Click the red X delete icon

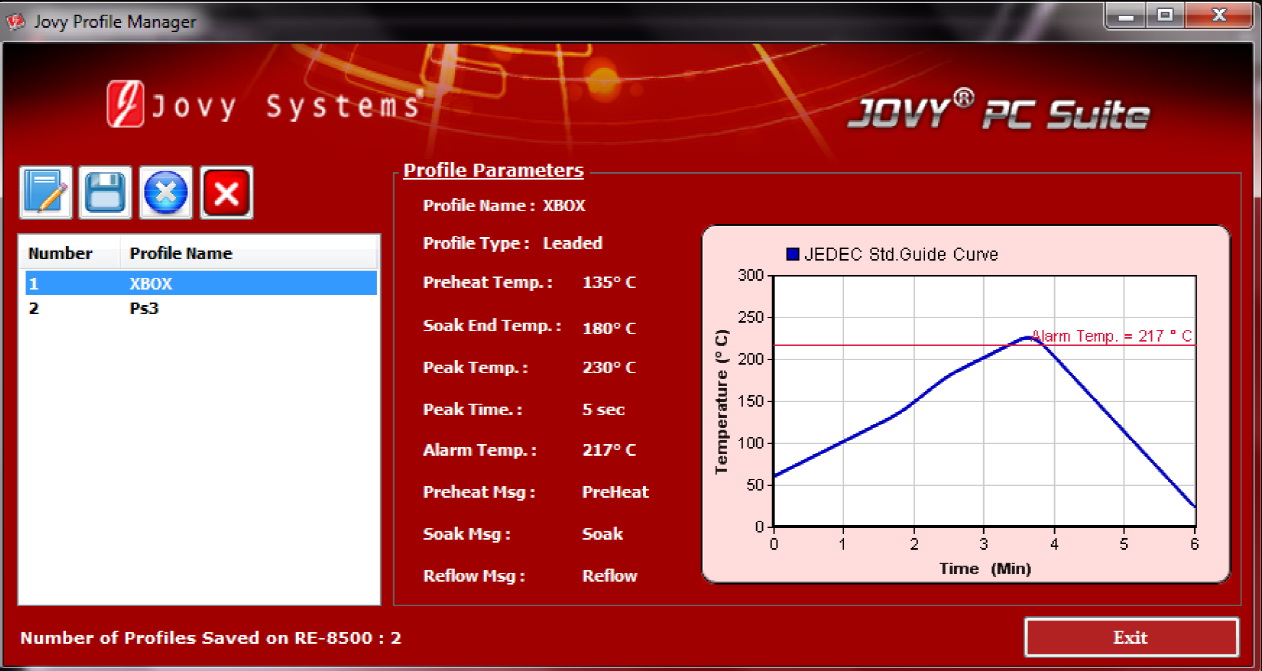coord(226,192)
